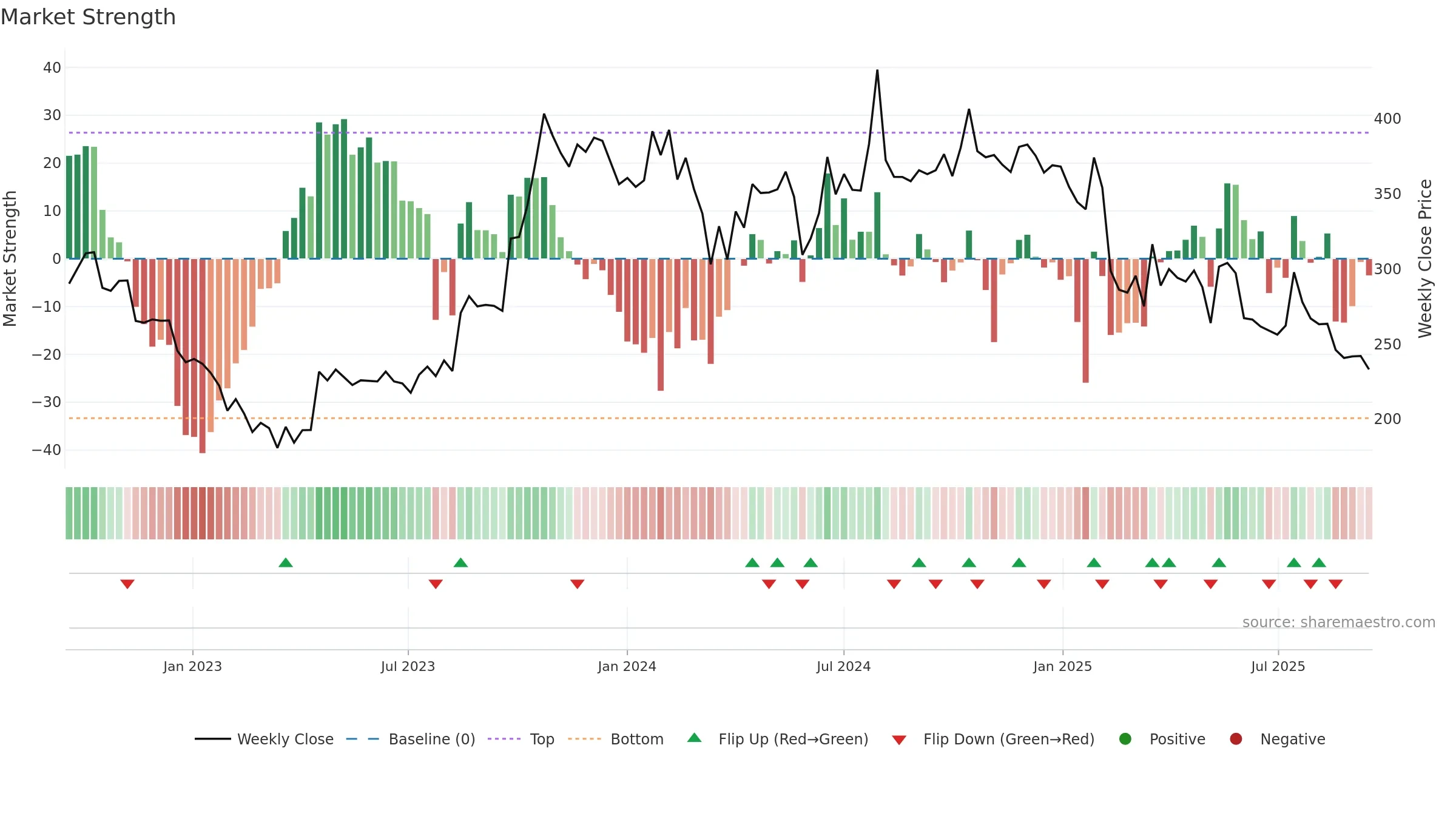The height and width of the screenshot is (819, 1456).
Task: Click the Jul 2024 axis label
Action: 843,666
